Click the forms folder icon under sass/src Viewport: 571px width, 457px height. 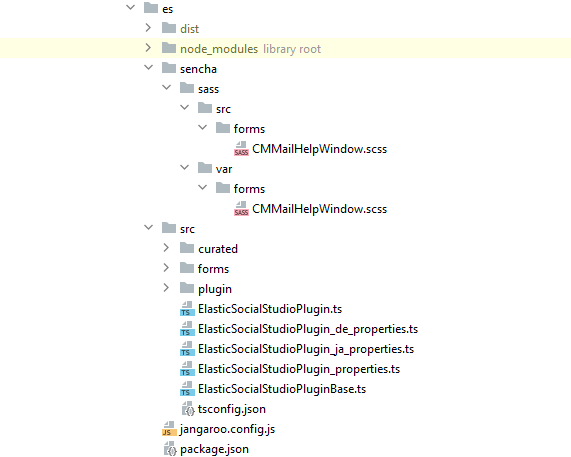(223, 128)
